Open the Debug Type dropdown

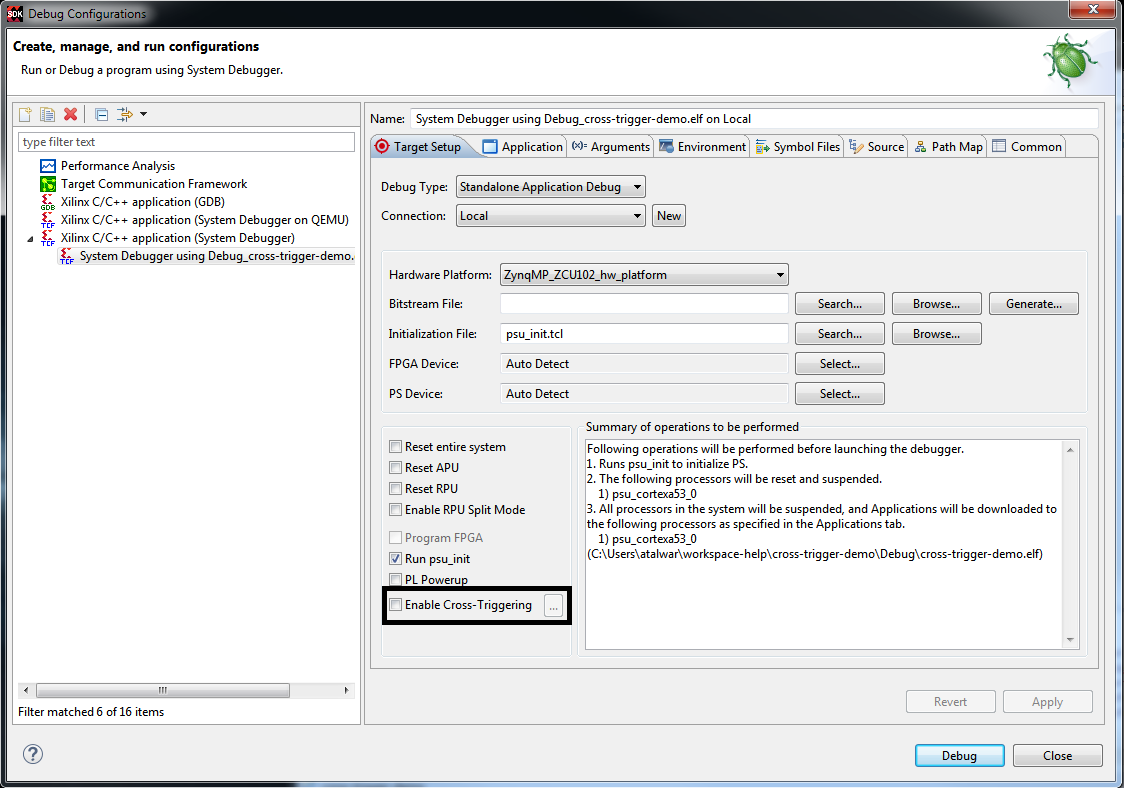coord(551,186)
